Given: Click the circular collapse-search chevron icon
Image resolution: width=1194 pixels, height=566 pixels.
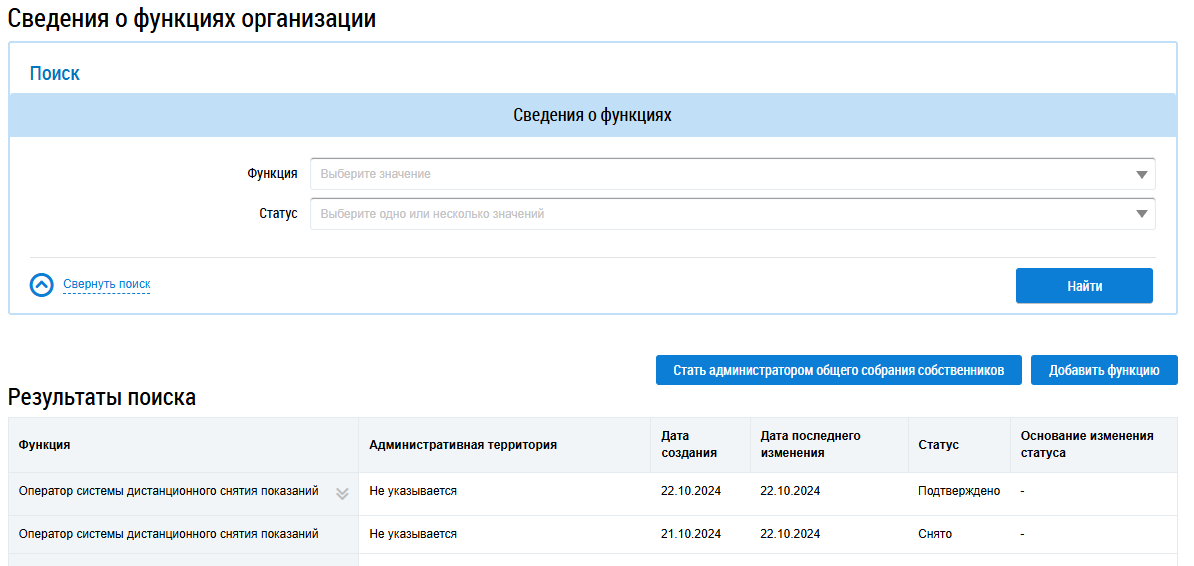Looking at the screenshot, I should 41,285.
